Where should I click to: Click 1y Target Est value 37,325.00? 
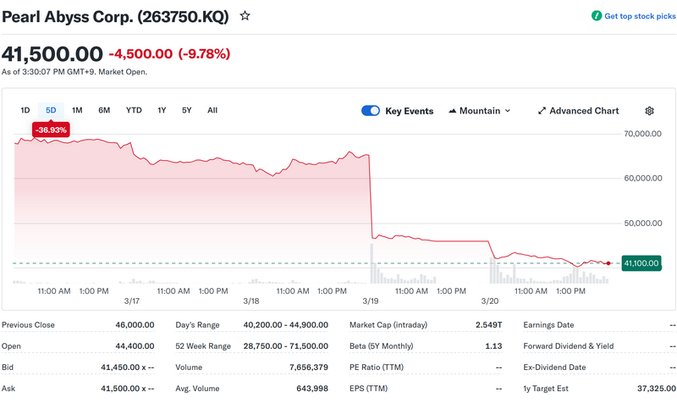tap(656, 388)
